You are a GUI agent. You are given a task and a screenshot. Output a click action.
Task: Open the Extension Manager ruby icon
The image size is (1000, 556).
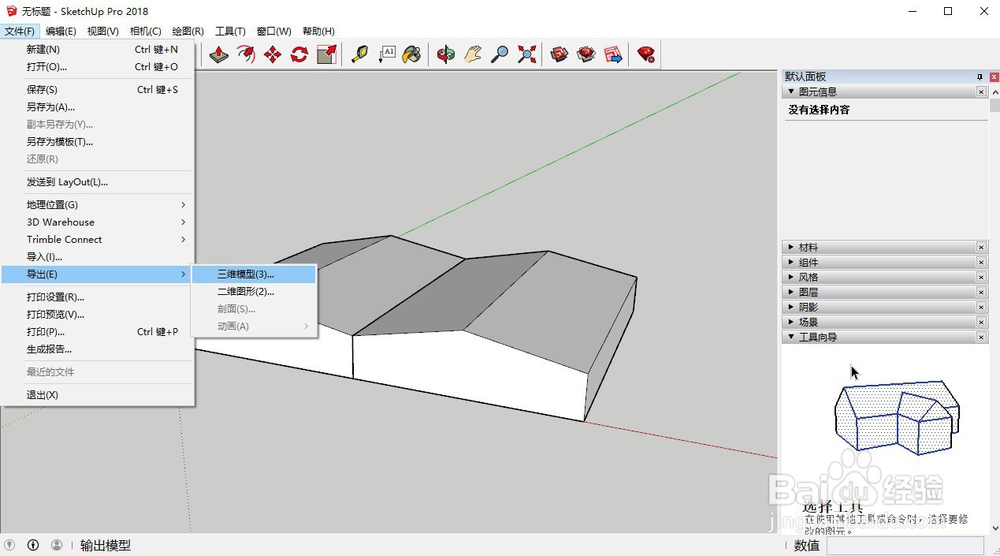(x=646, y=54)
